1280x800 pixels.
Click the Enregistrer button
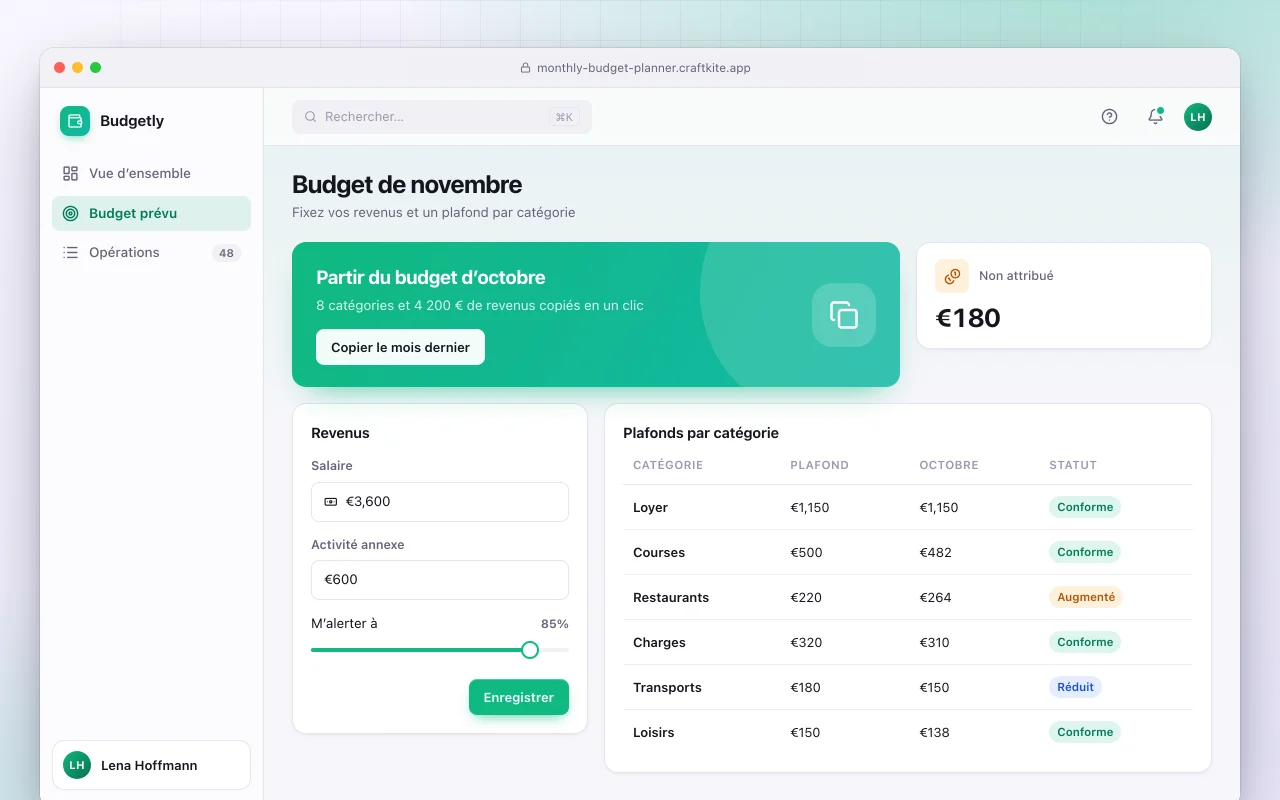pyautogui.click(x=518, y=697)
